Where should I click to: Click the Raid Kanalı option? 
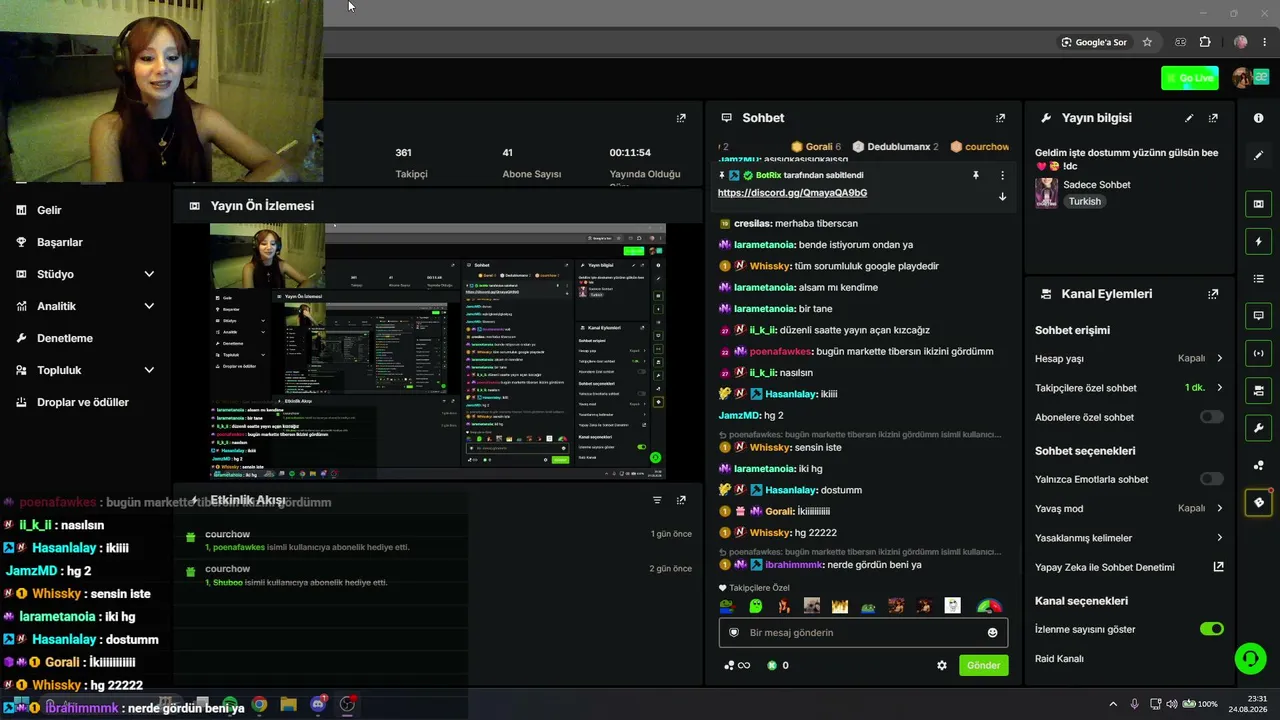coord(1059,659)
